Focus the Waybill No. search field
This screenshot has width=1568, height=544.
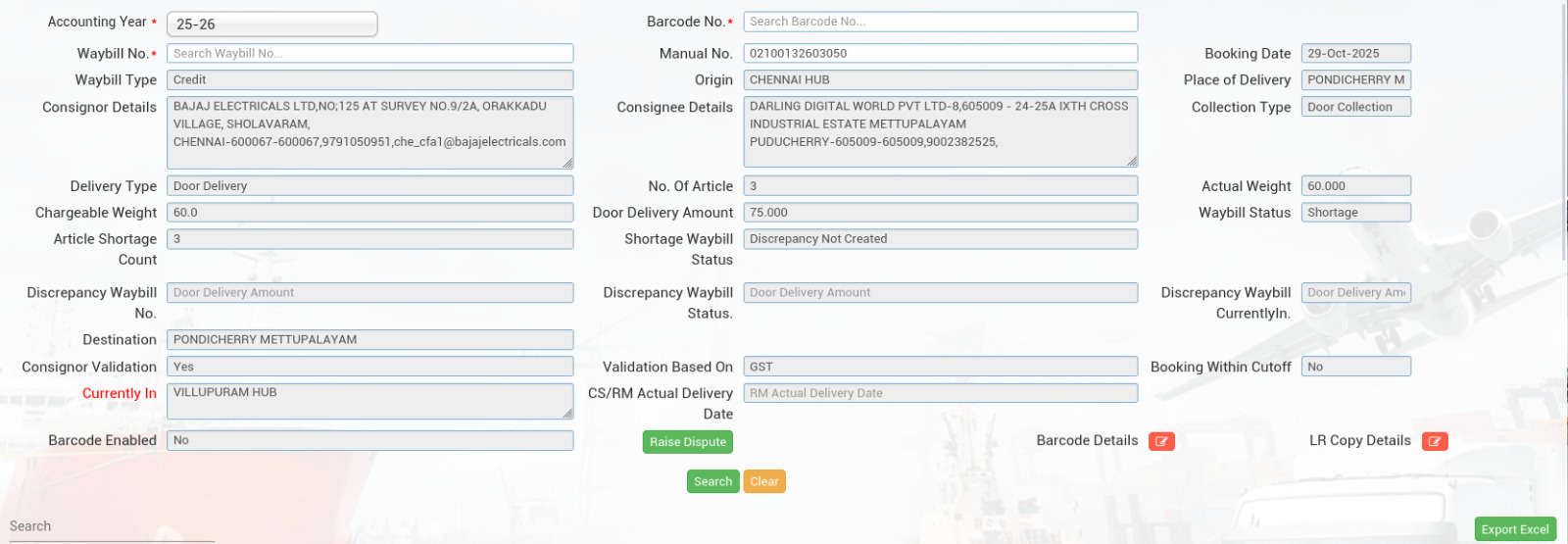tap(369, 54)
